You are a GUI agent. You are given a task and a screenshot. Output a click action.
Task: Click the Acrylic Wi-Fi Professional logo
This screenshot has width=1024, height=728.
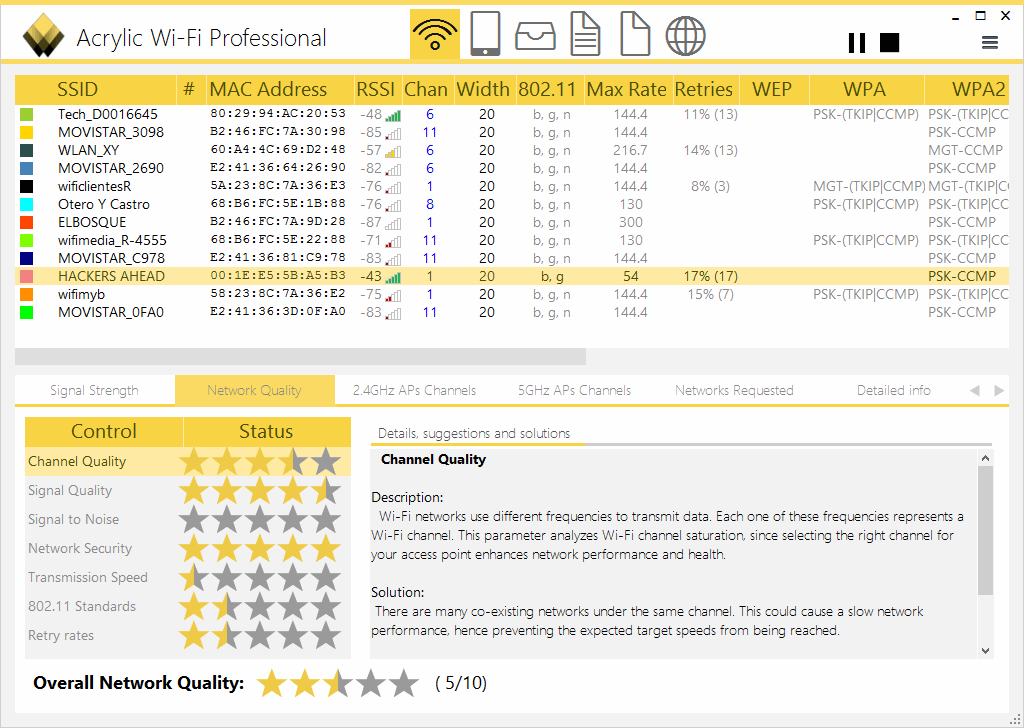point(43,35)
